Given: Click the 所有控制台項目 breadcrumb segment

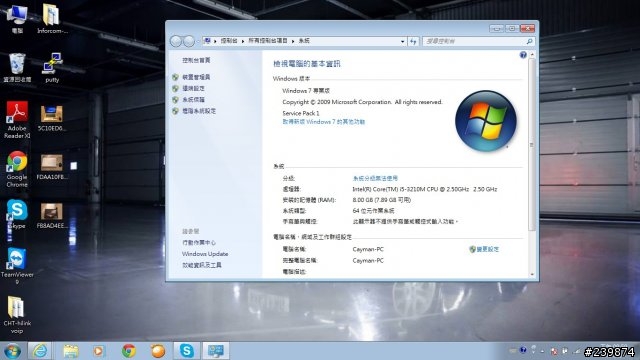Looking at the screenshot, I should tap(268, 41).
